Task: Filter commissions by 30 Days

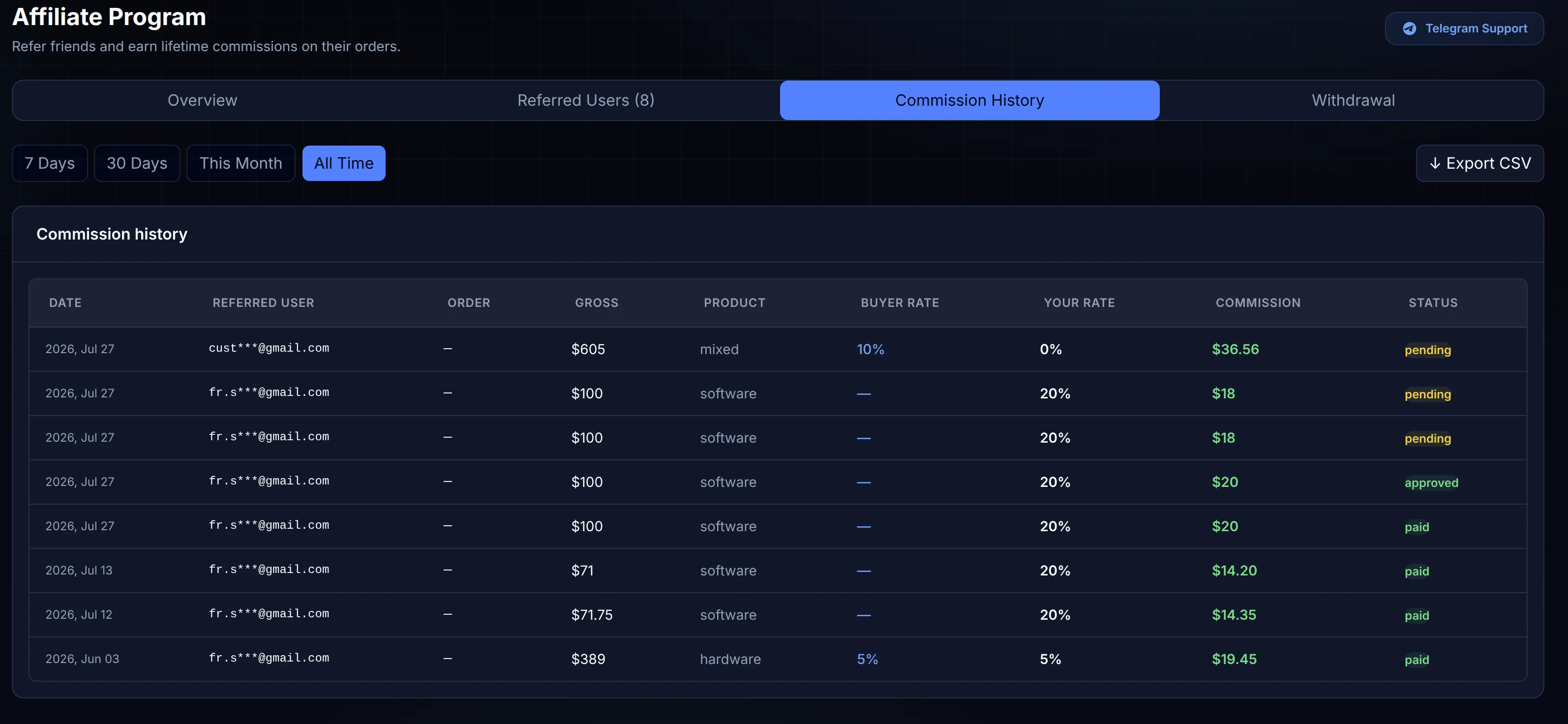Action: pos(137,163)
